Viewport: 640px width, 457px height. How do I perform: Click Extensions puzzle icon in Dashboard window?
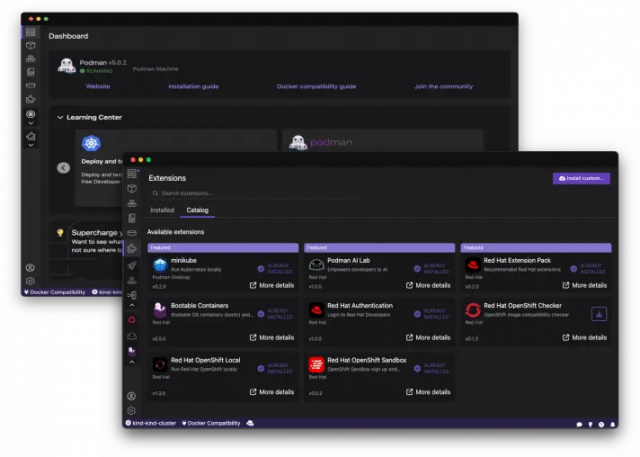[x=31, y=99]
